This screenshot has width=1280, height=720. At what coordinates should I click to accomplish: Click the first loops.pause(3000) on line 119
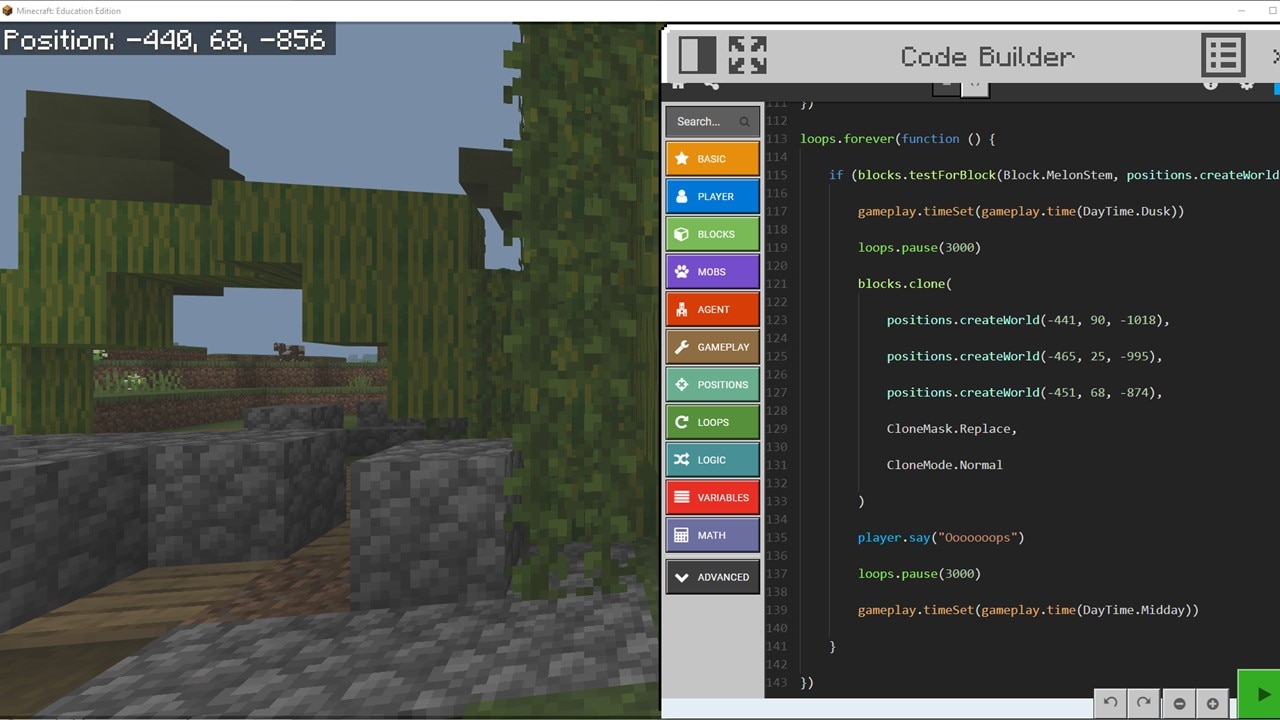tap(919, 247)
